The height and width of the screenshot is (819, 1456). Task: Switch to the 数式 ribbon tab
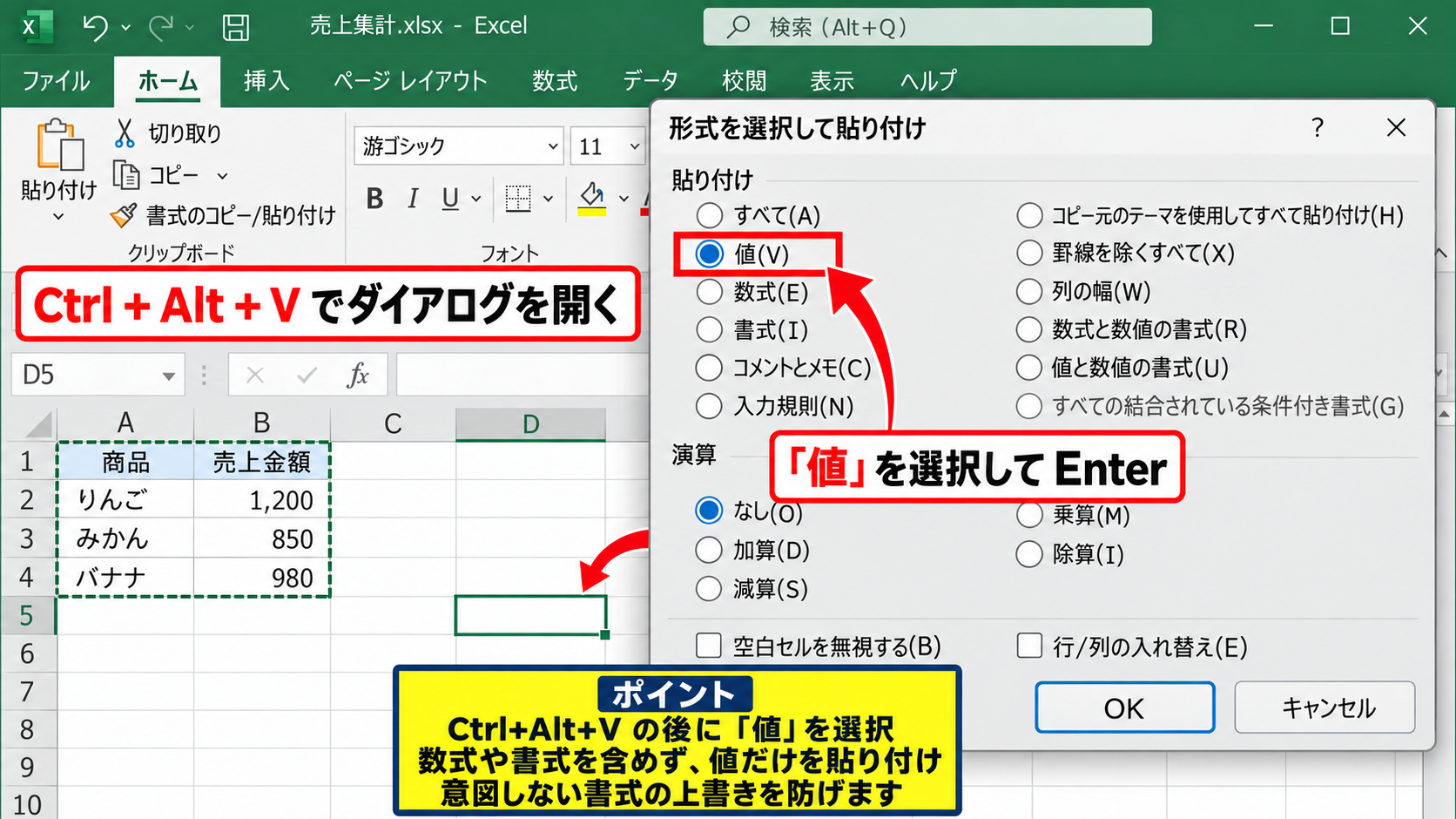[555, 81]
